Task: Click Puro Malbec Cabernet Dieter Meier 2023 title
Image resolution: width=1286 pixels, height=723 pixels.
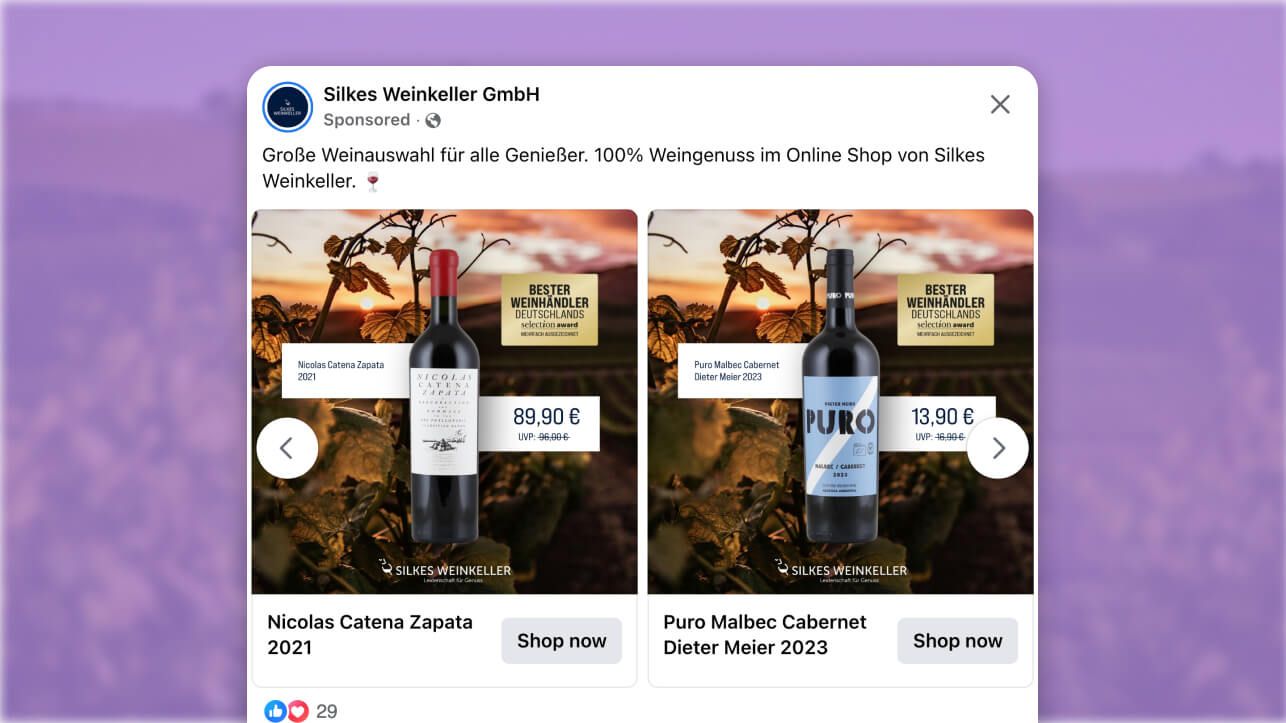Action: pyautogui.click(x=765, y=634)
